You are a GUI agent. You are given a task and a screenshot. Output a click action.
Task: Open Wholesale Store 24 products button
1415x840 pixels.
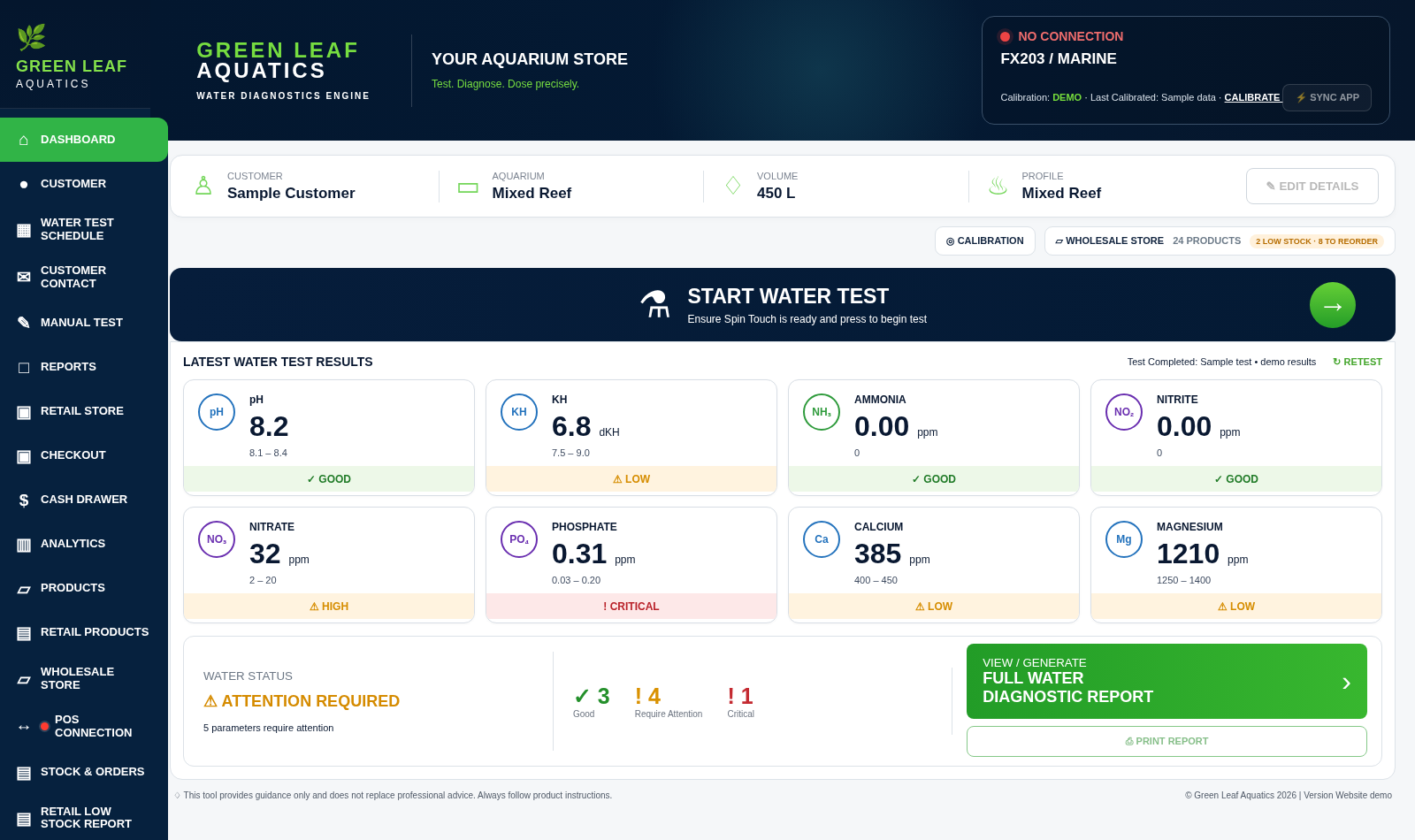pyautogui.click(x=1220, y=241)
